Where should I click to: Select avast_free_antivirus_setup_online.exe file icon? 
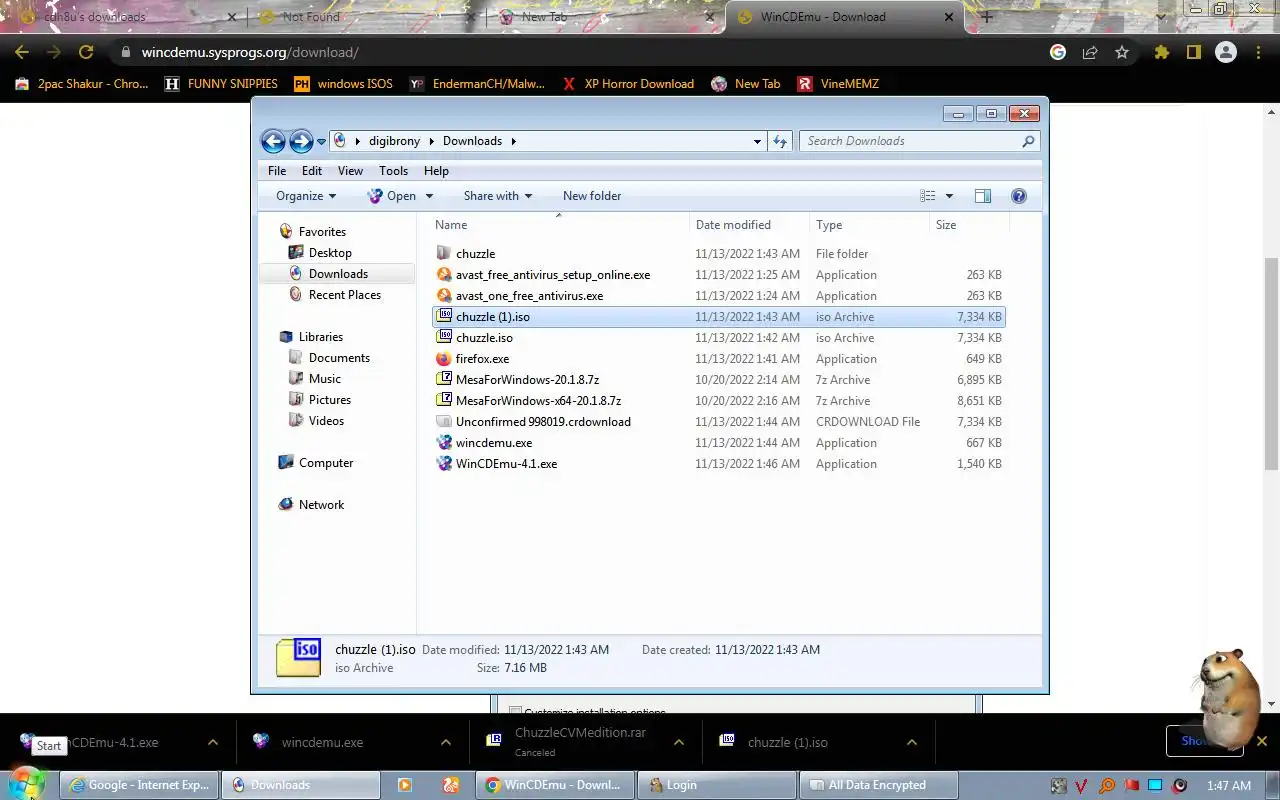[444, 274]
